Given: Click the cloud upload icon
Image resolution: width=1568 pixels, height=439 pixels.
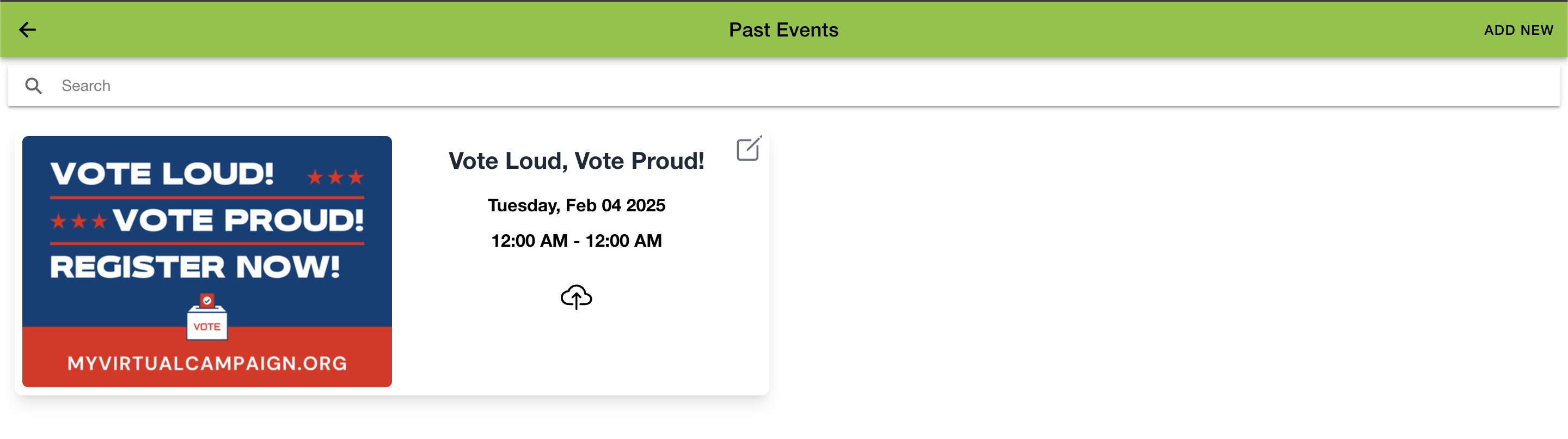Looking at the screenshot, I should pos(576,297).
